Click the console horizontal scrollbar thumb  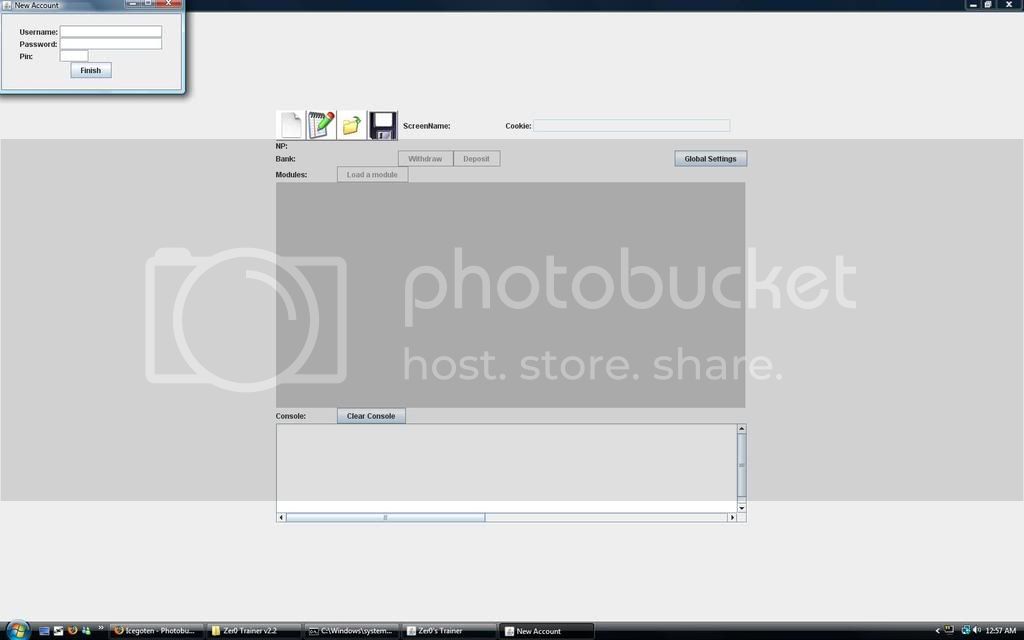tap(385, 518)
